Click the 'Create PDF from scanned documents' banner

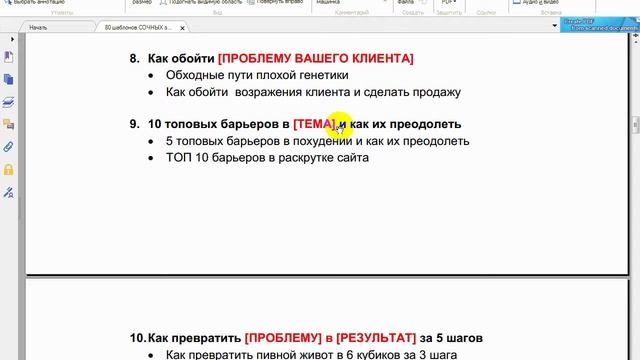click(600, 24)
